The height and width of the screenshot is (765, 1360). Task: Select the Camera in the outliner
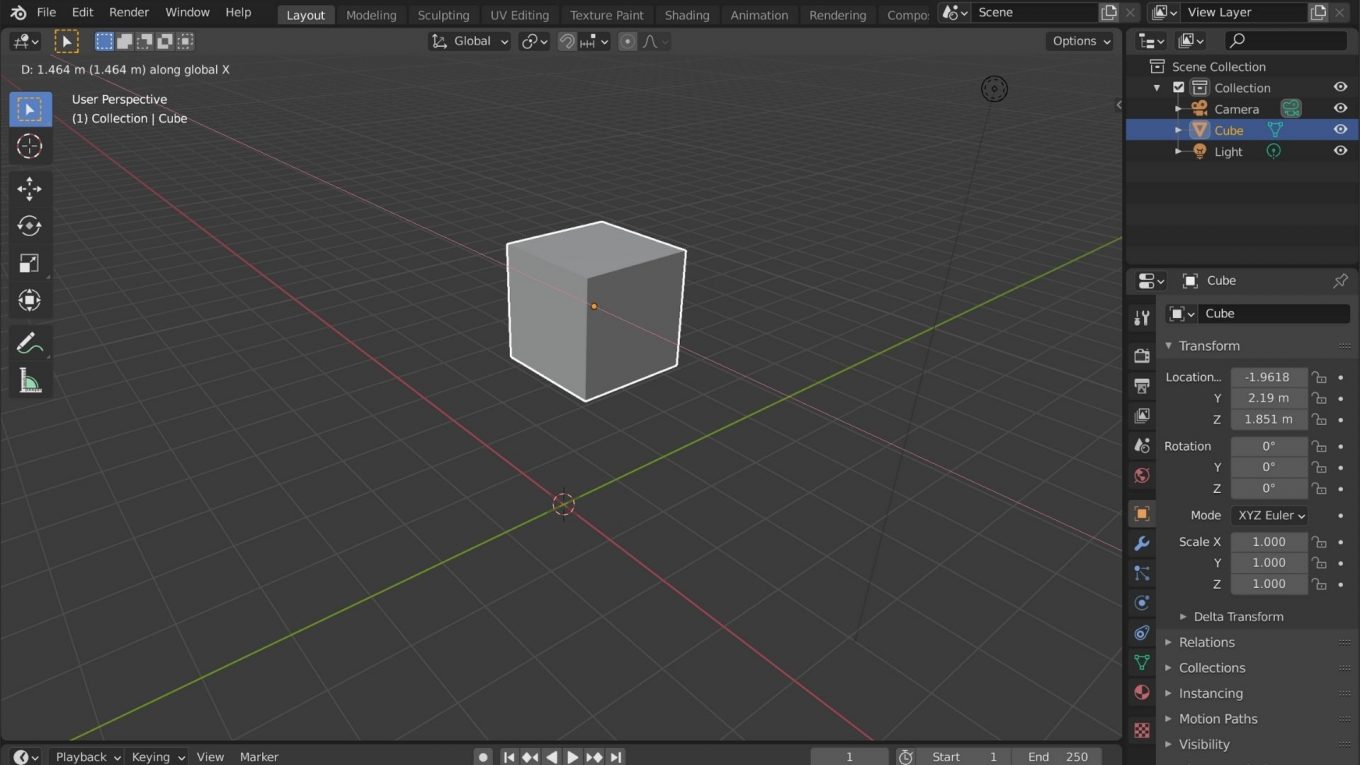[1236, 109]
